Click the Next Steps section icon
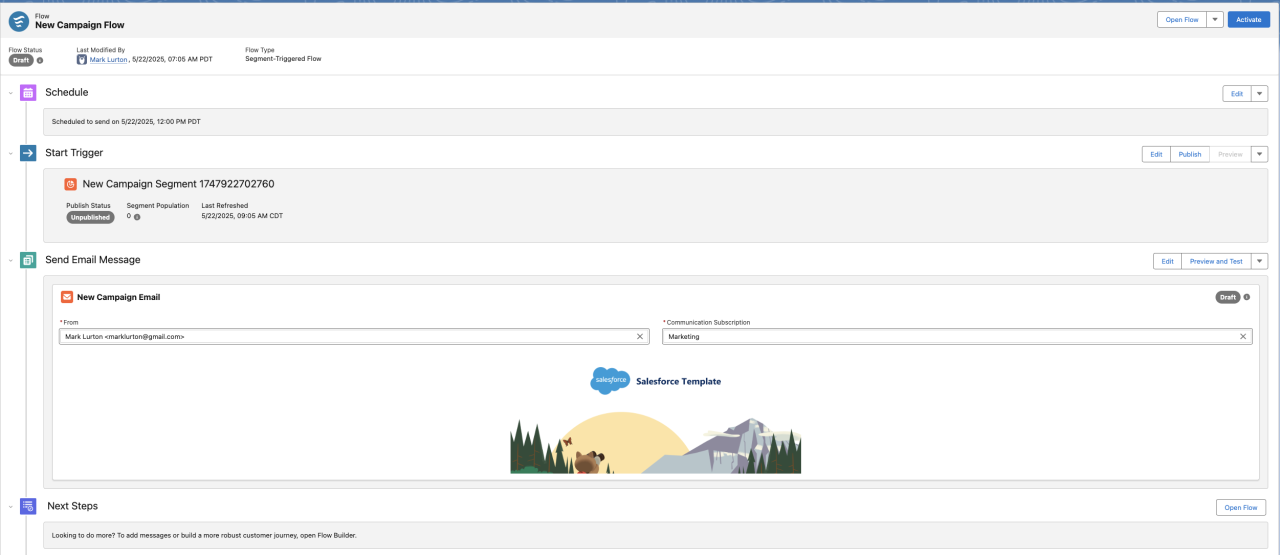 (x=28, y=507)
